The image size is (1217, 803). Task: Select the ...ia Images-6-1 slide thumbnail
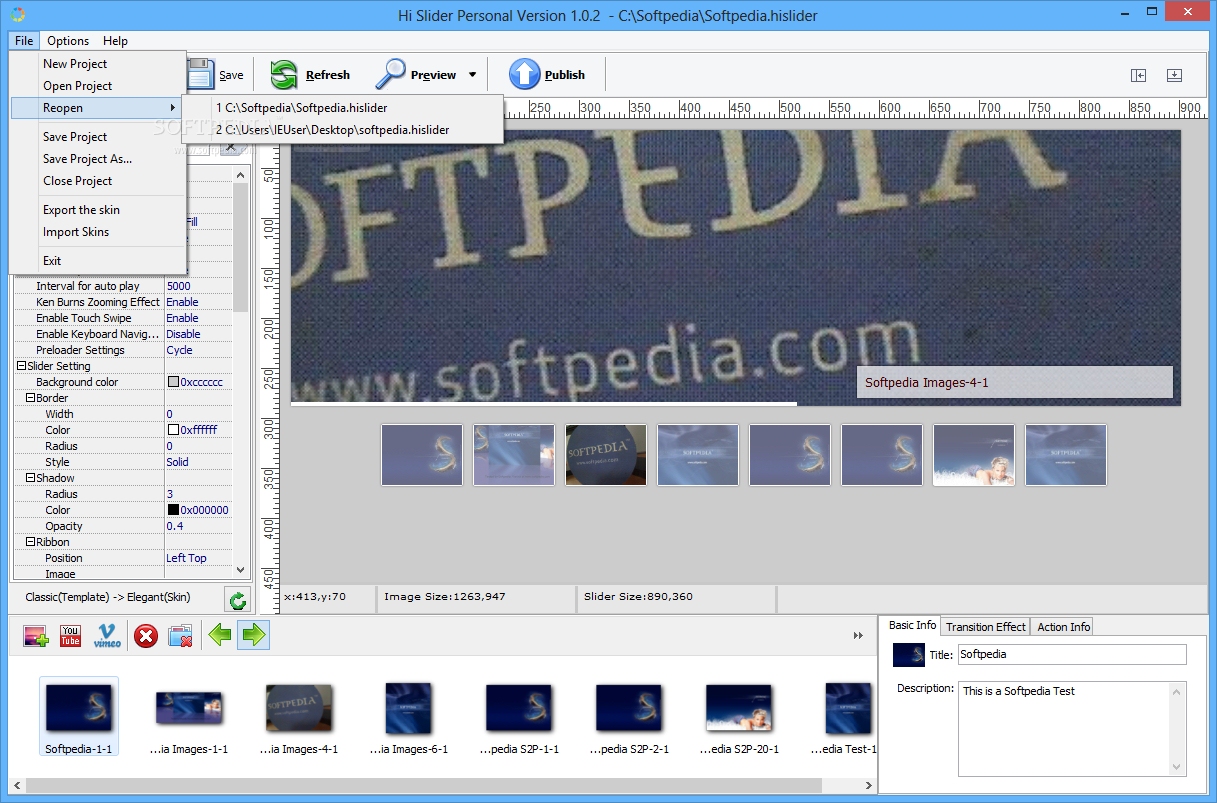(x=409, y=716)
